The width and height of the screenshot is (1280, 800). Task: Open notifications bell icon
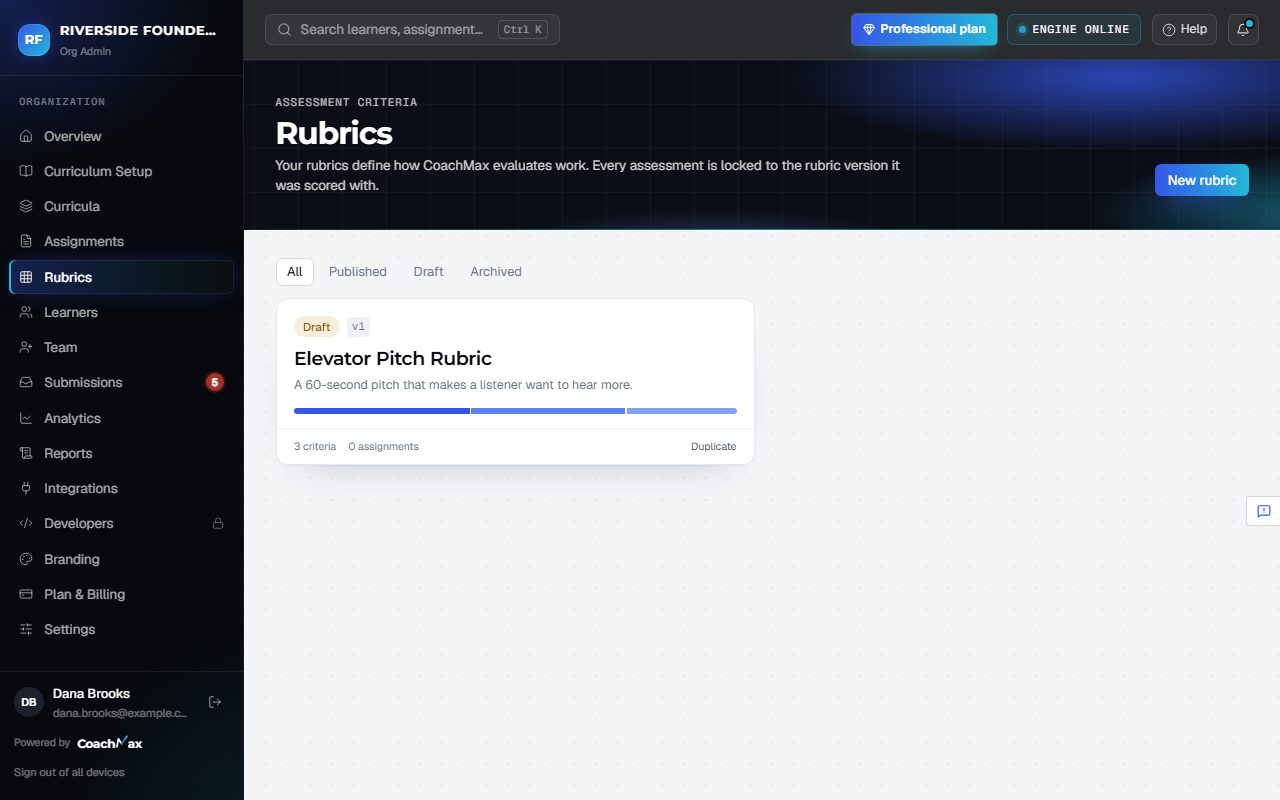1243,29
